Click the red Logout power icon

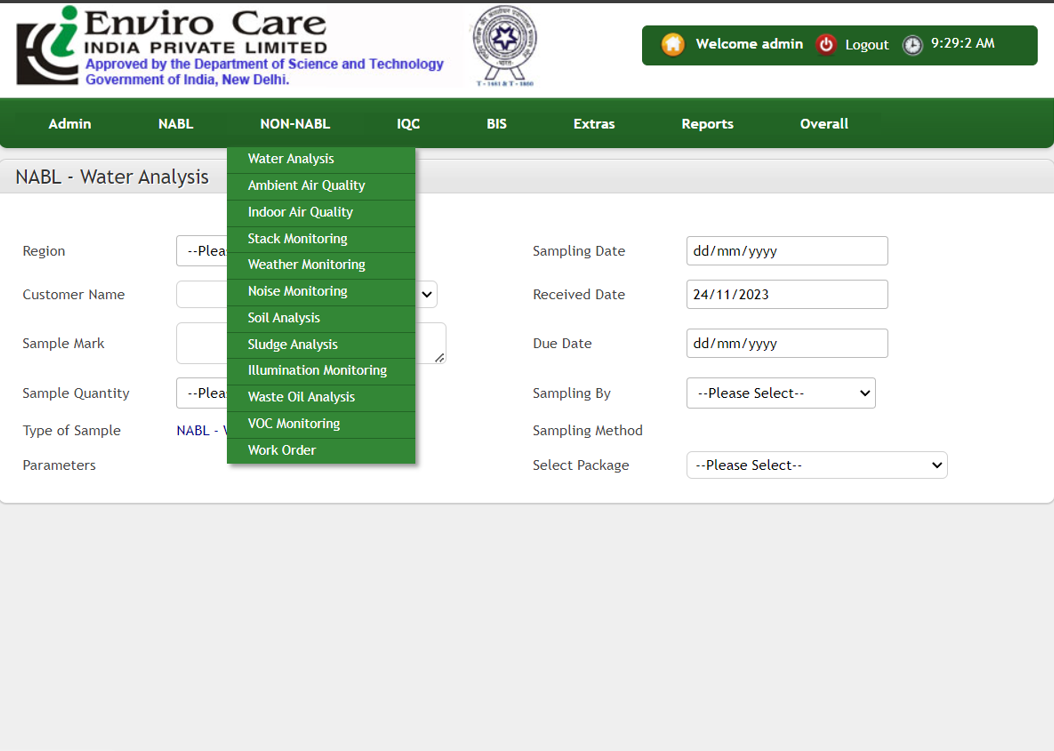pos(825,44)
